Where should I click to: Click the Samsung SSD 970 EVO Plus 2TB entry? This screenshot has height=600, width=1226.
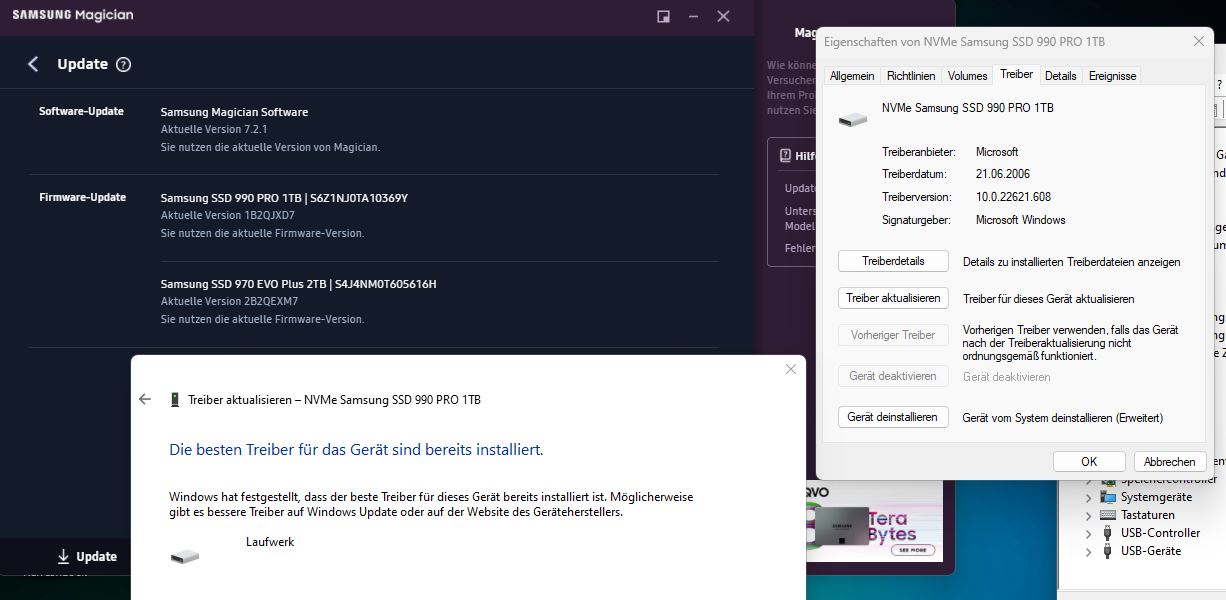(299, 284)
